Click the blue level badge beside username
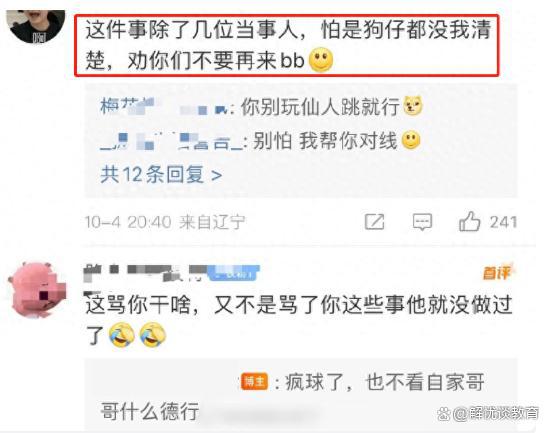The height and width of the screenshot is (433, 550). click(234, 273)
